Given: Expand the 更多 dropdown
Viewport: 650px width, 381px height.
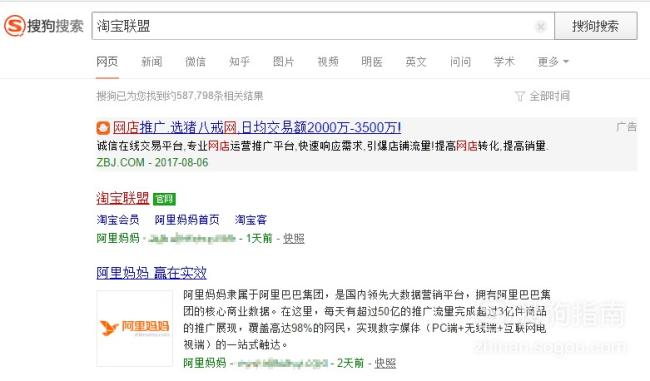Looking at the screenshot, I should pyautogui.click(x=553, y=62).
